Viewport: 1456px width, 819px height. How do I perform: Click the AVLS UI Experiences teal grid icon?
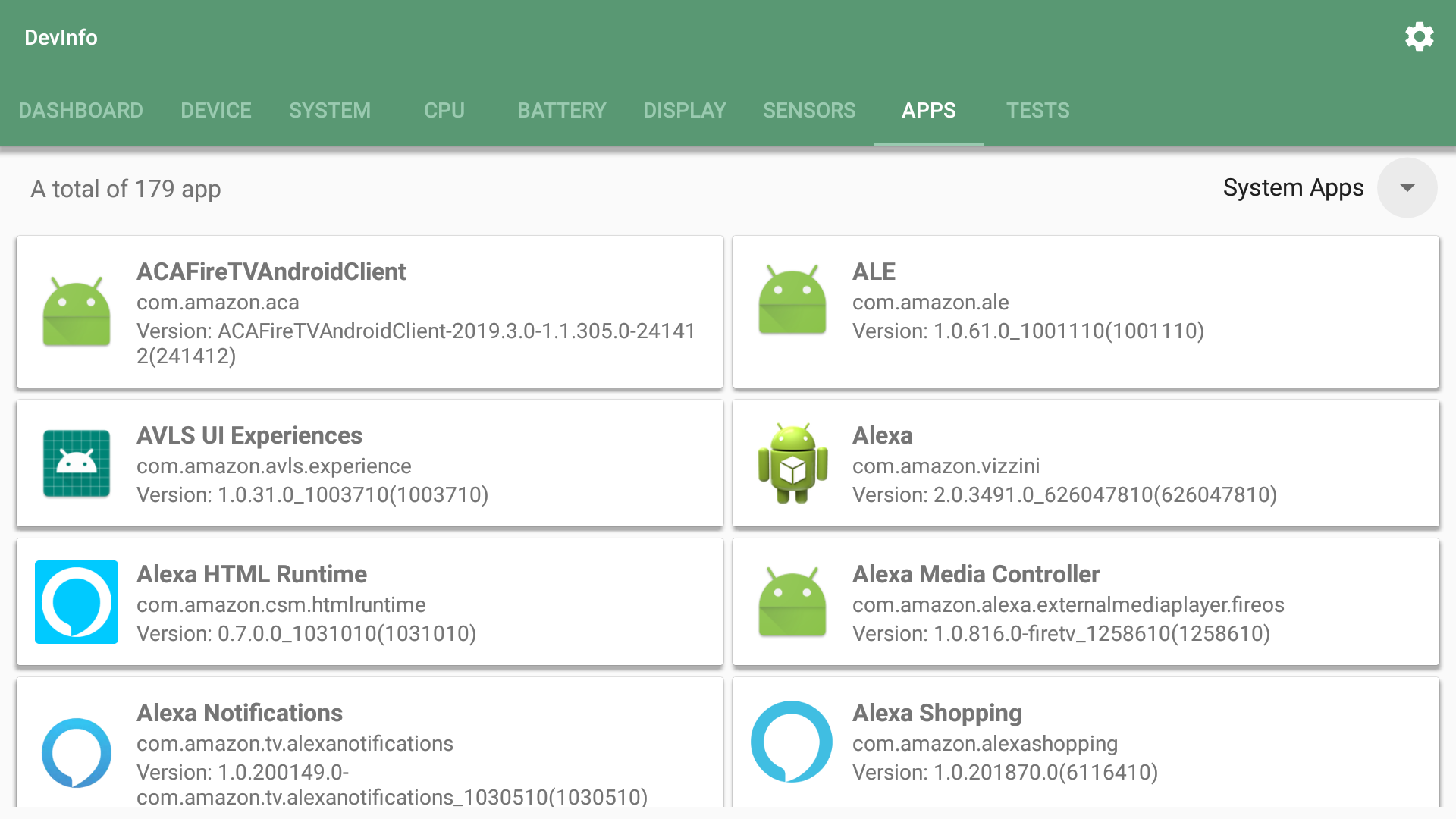click(x=76, y=463)
